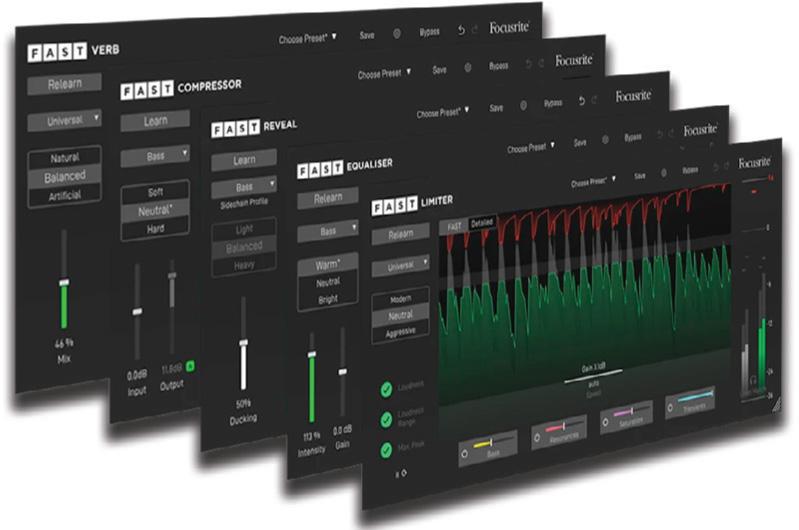Screen dimensions: 799x530
Task: Open the settings gear in FAST Equaliser window
Action: pyautogui.click(x=605, y=140)
